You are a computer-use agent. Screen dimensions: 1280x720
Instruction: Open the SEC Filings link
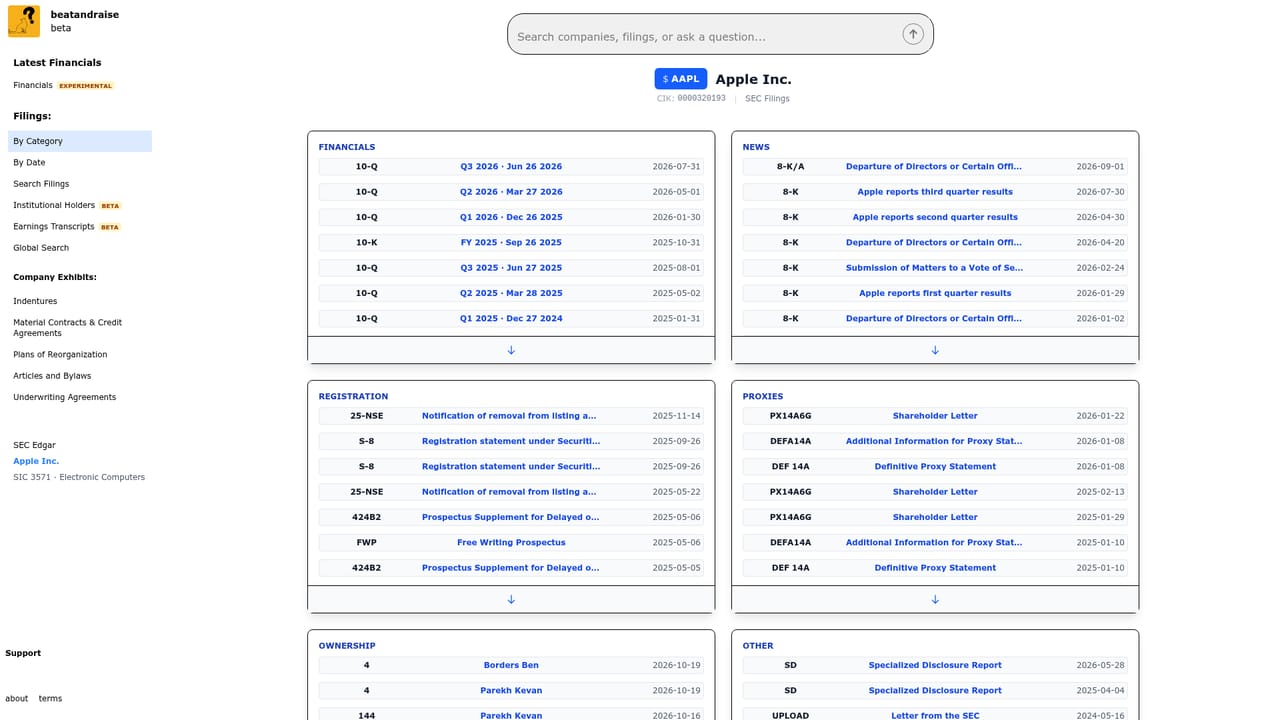pyautogui.click(x=767, y=99)
